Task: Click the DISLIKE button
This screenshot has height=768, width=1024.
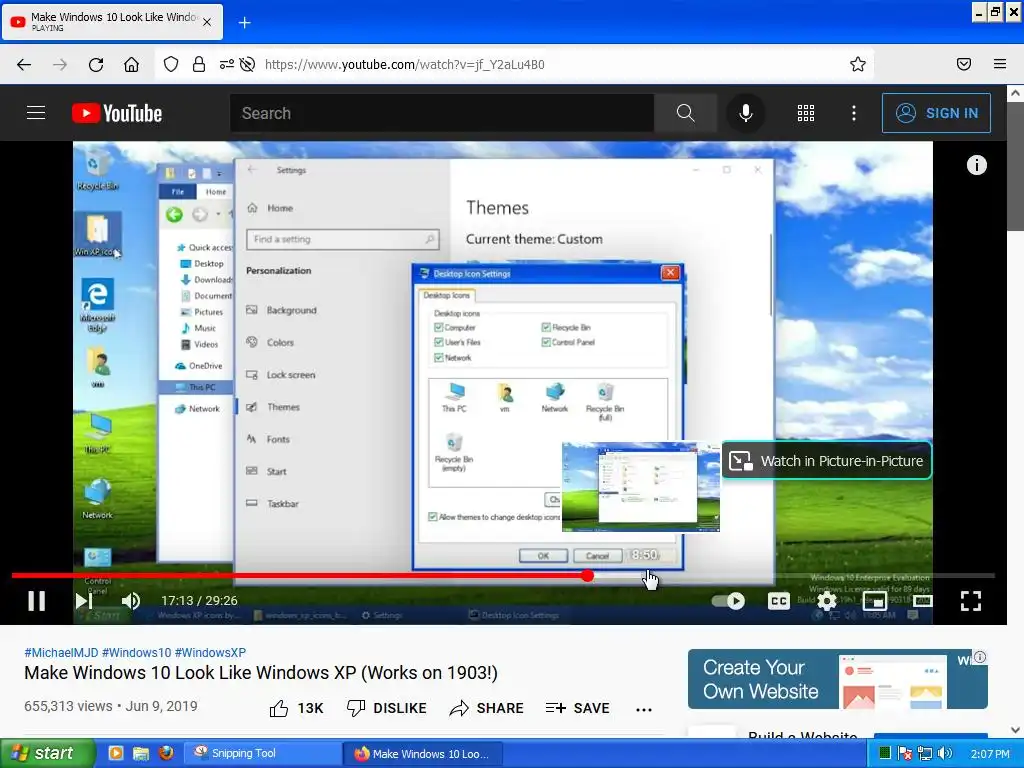Action: [386, 708]
